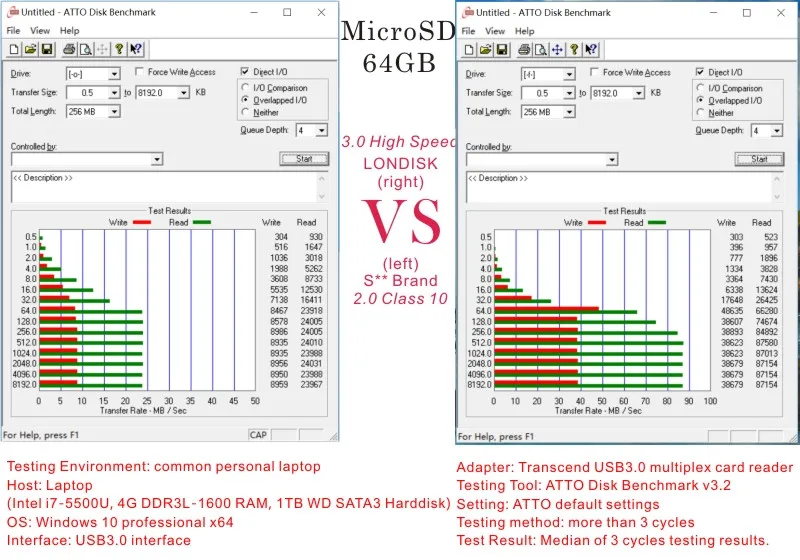Click the Open folder icon in left window

pos(31,49)
